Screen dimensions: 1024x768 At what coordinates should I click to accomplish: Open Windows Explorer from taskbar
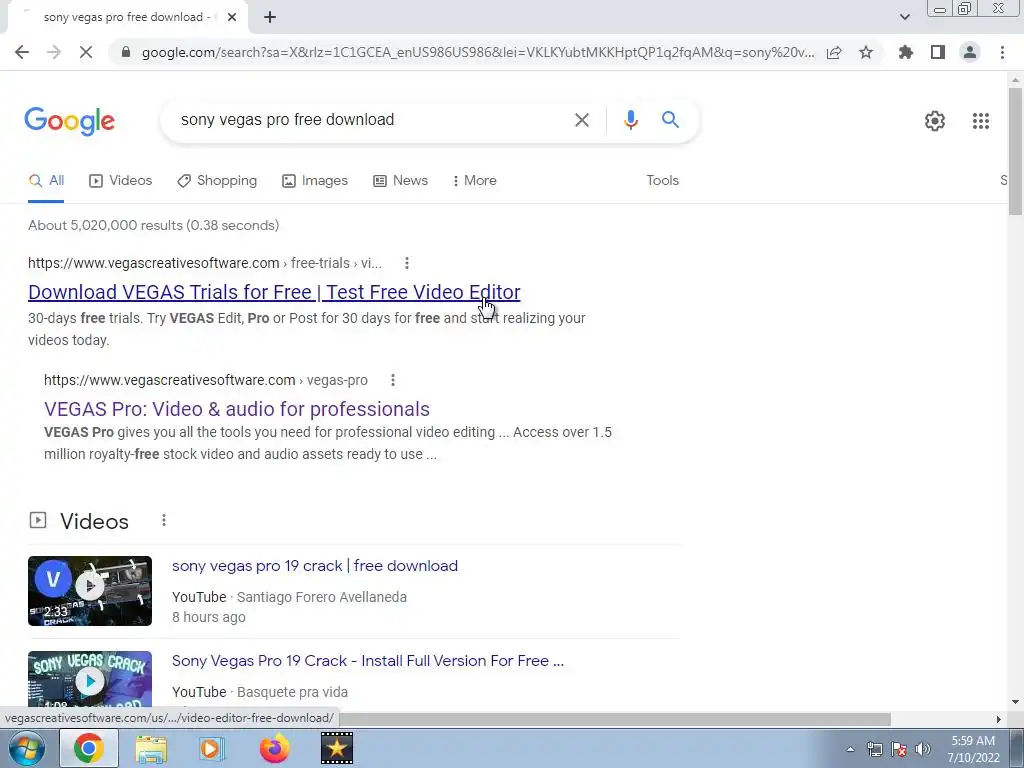[x=151, y=749]
